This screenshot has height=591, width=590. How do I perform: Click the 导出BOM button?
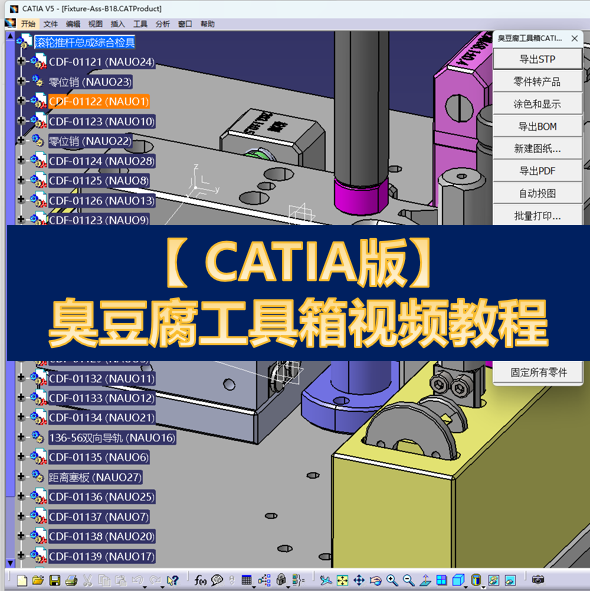tap(537, 126)
